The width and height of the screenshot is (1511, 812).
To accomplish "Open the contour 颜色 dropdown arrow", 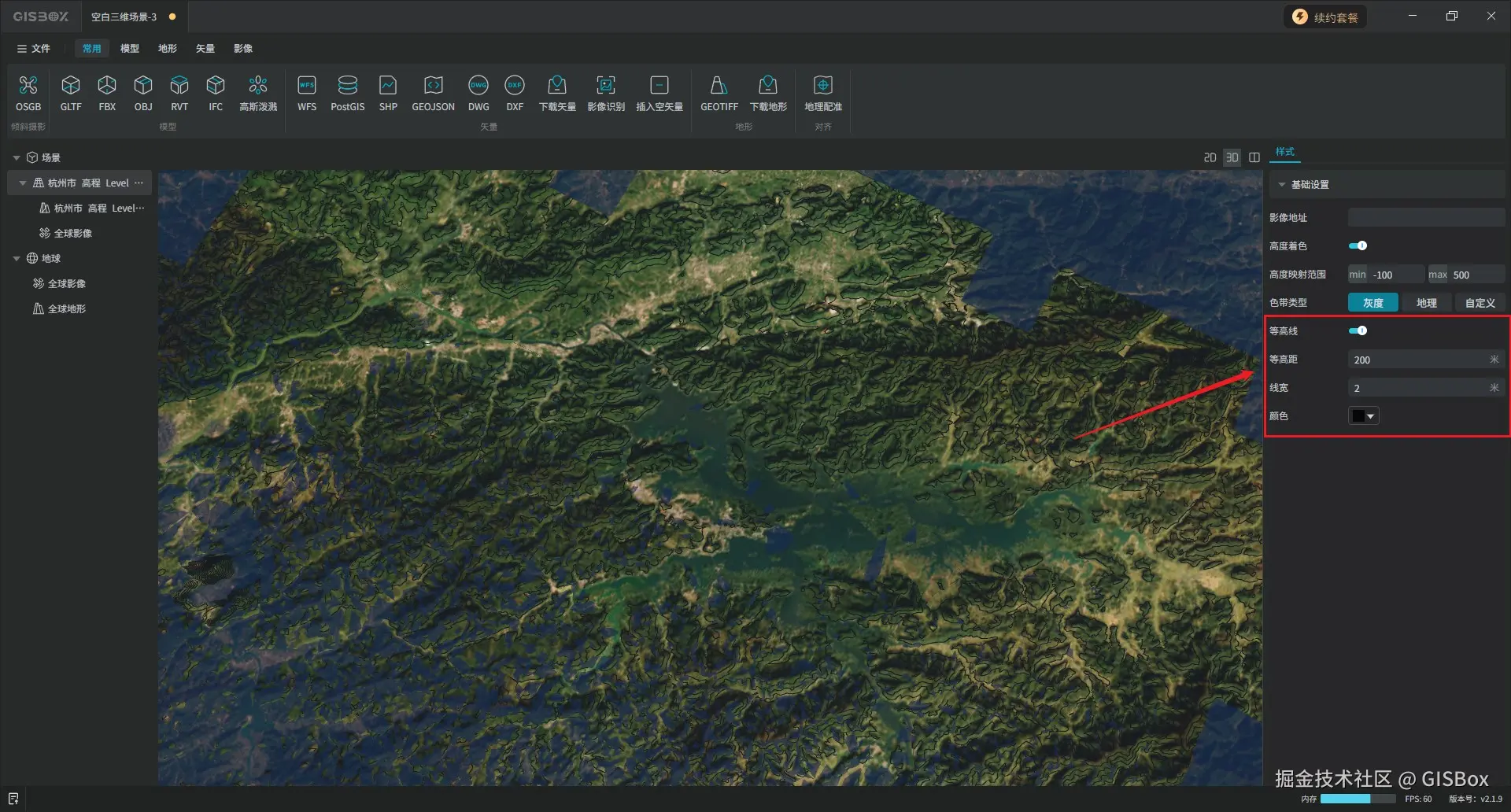I will (1371, 416).
